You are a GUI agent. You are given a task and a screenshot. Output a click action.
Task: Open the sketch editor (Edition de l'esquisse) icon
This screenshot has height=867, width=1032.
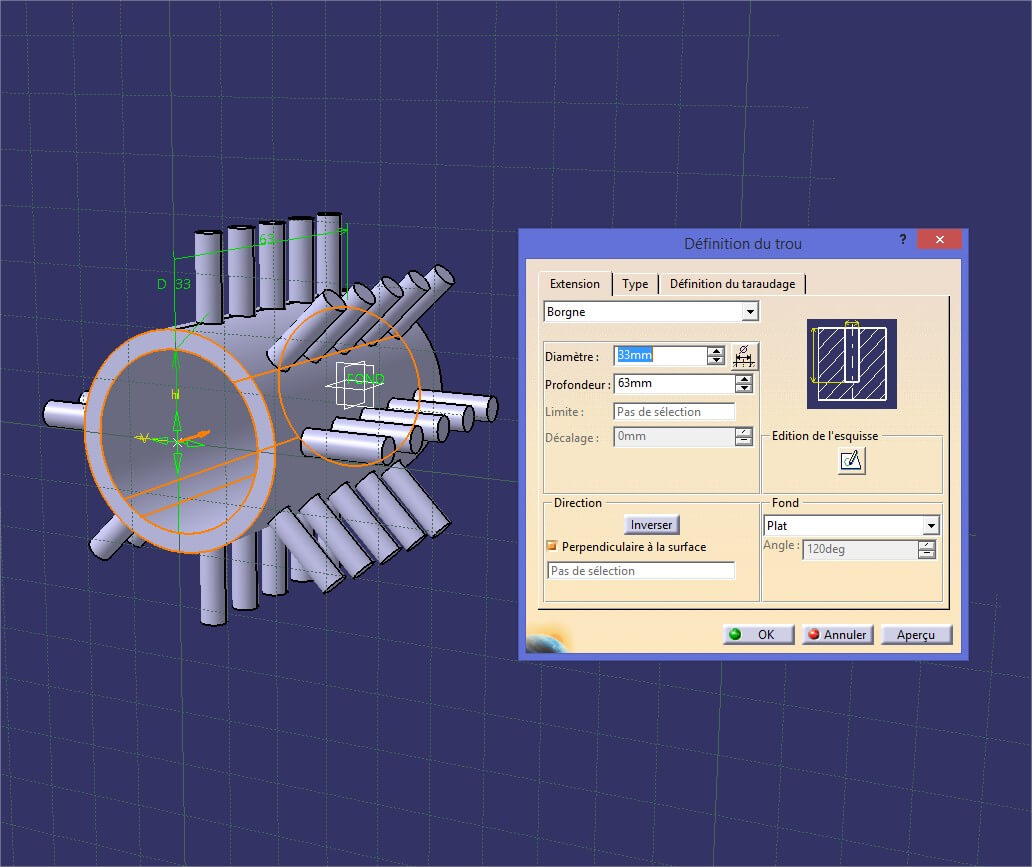pos(852,460)
